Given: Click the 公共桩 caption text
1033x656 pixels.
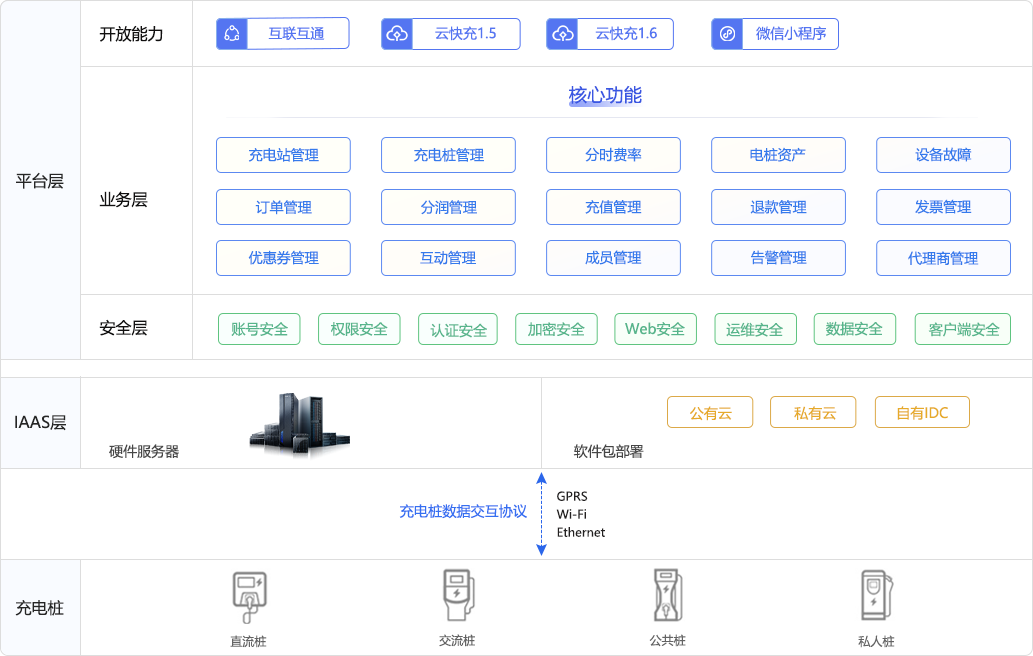Looking at the screenshot, I should (667, 640).
